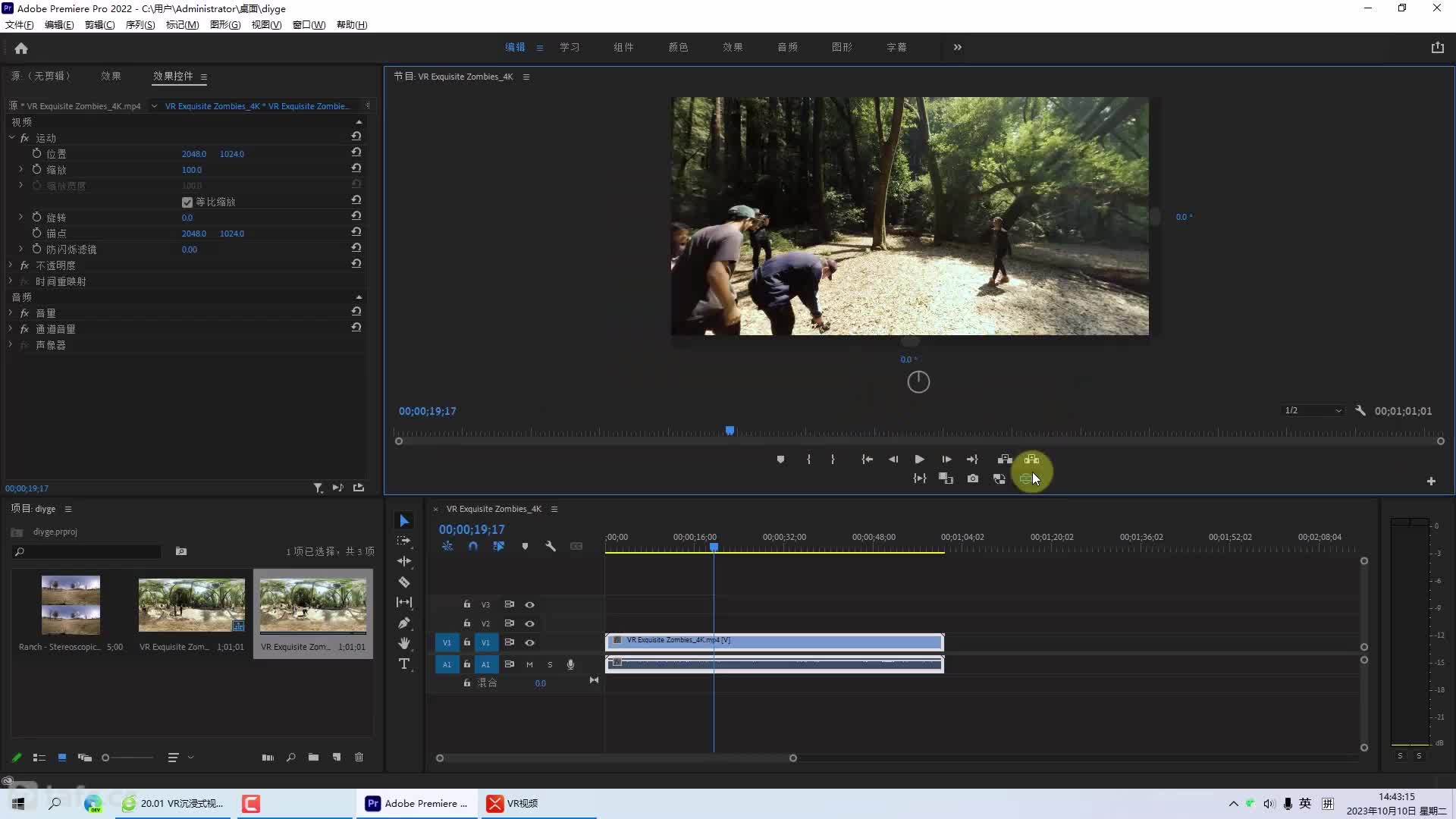Image resolution: width=1456 pixels, height=819 pixels.
Task: Mark In point in Program monitor
Action: 808,459
